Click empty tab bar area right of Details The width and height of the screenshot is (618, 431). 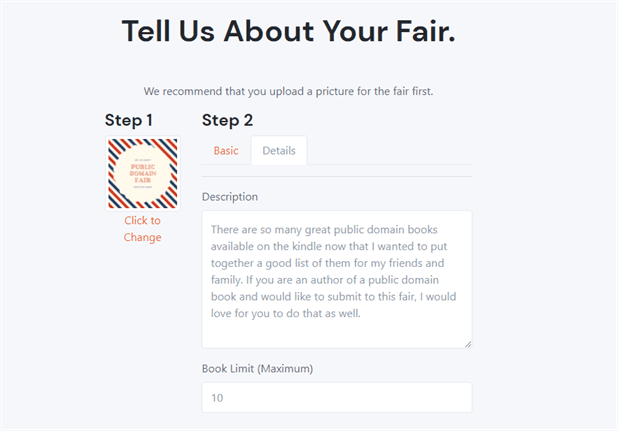coord(390,150)
